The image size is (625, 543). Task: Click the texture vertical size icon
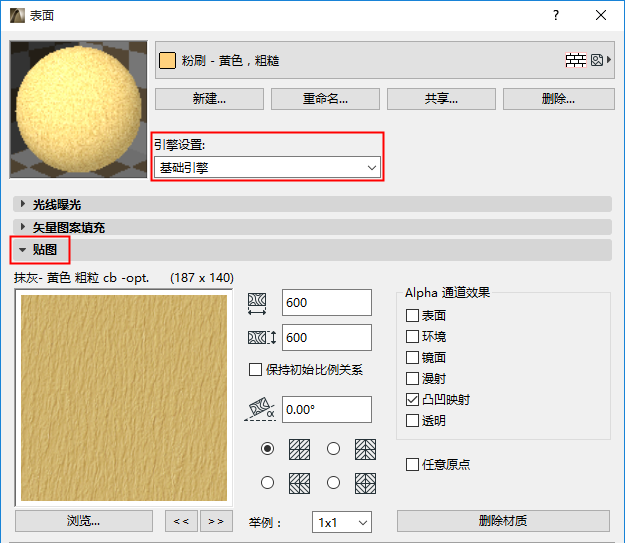point(262,338)
